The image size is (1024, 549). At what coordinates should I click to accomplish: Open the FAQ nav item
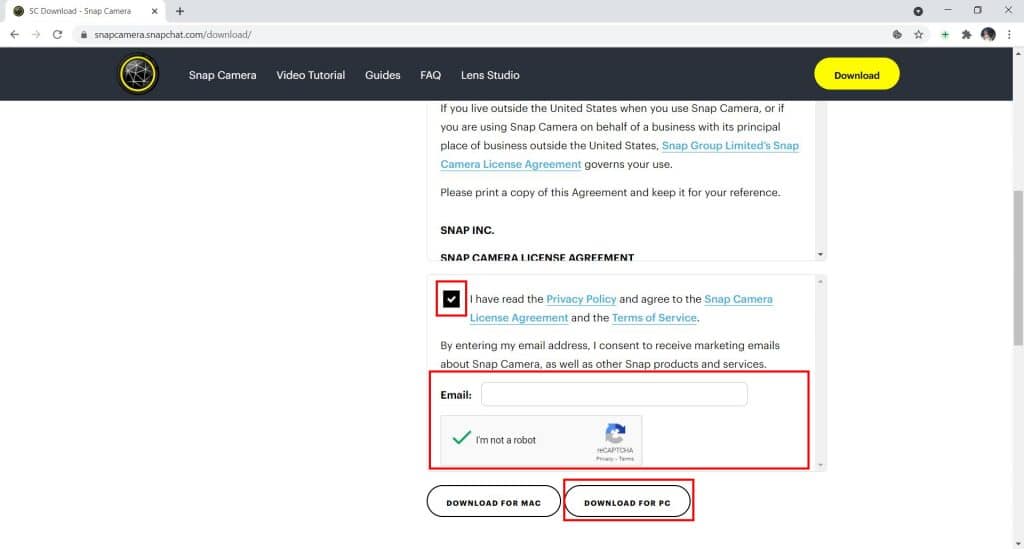point(430,75)
